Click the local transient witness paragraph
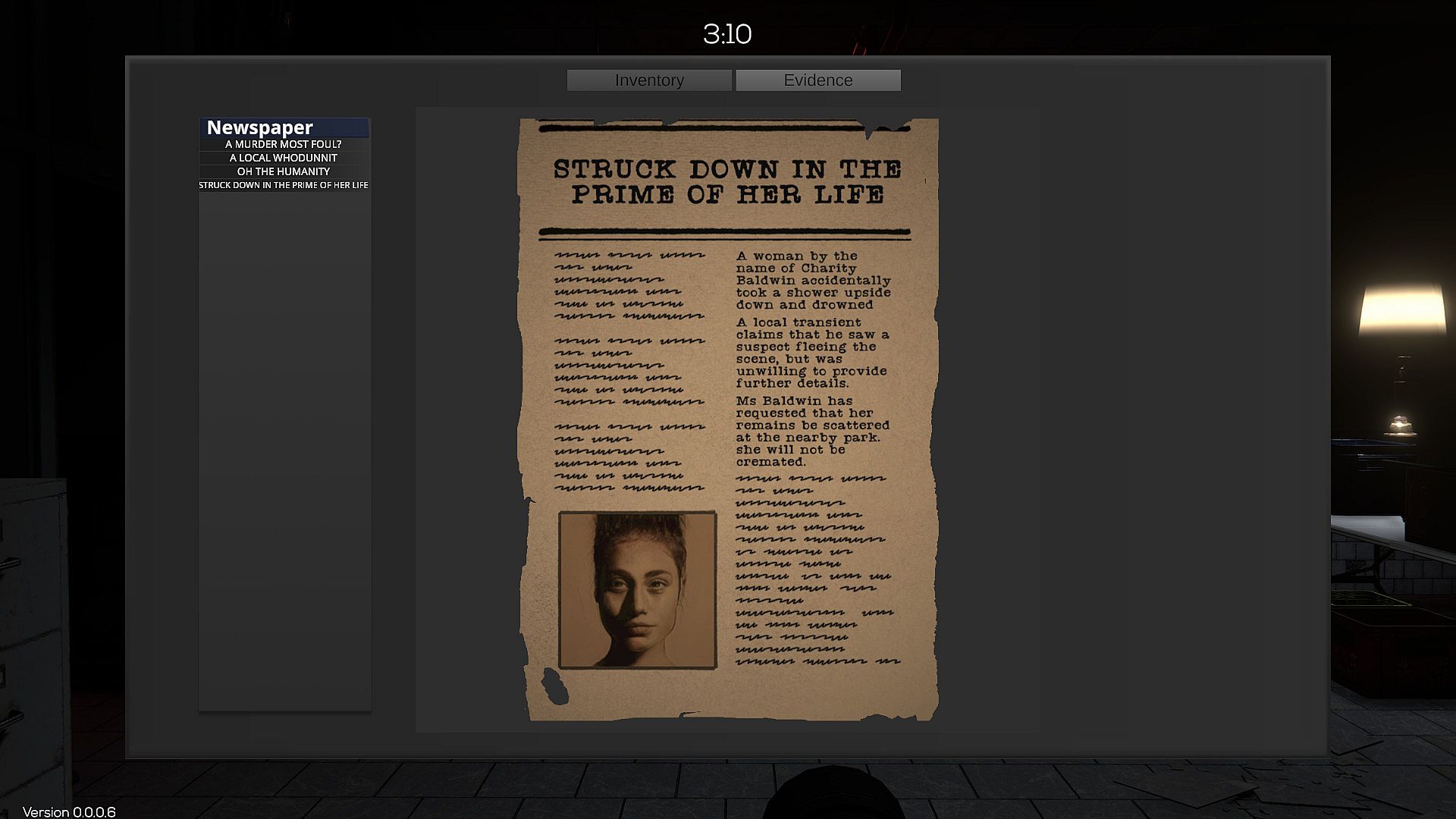 point(812,353)
